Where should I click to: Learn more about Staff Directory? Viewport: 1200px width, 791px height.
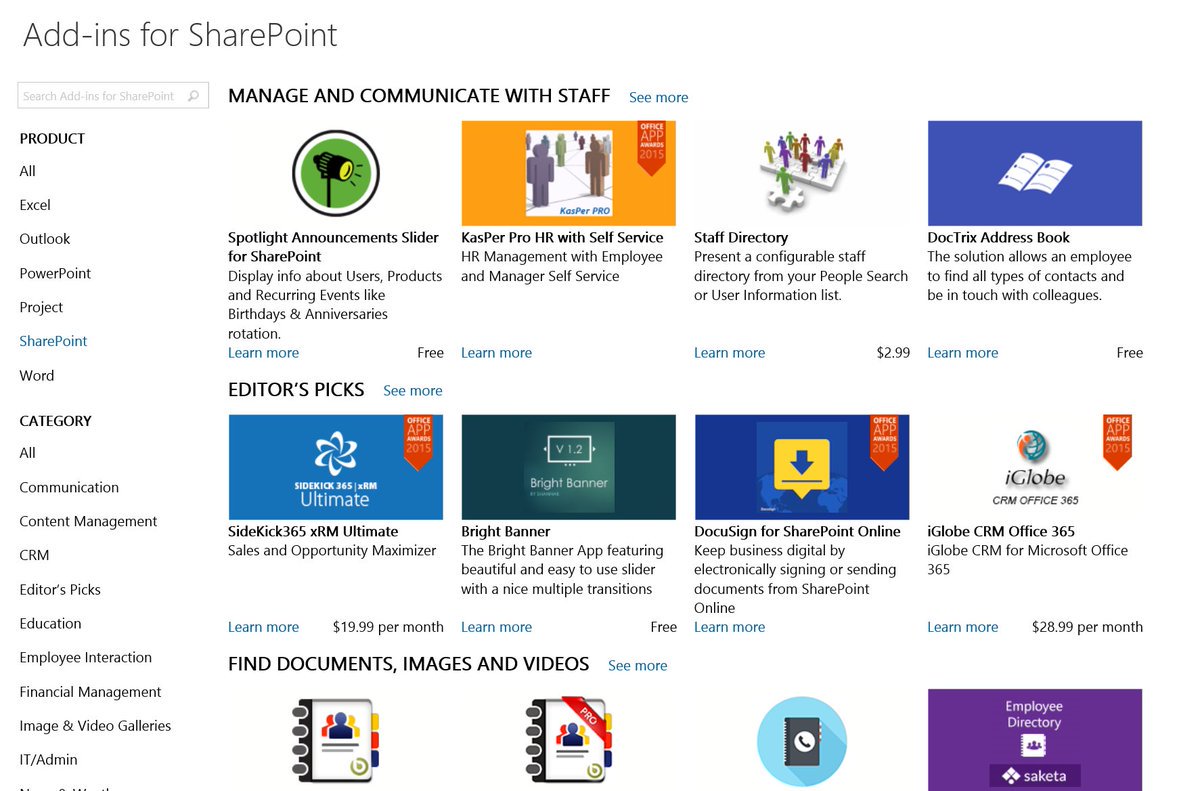729,353
